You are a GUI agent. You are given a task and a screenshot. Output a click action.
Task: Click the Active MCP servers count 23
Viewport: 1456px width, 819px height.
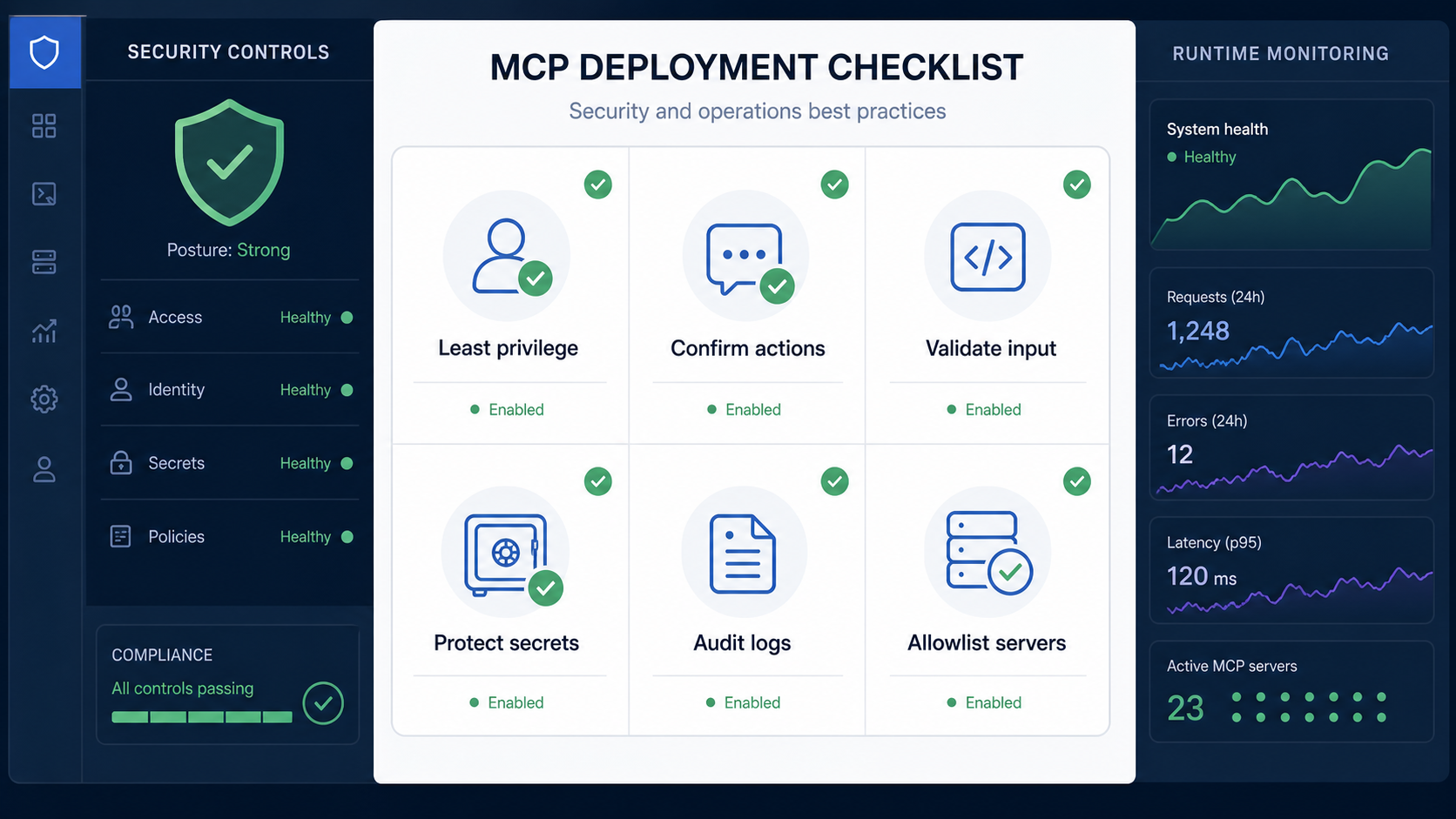point(1185,708)
